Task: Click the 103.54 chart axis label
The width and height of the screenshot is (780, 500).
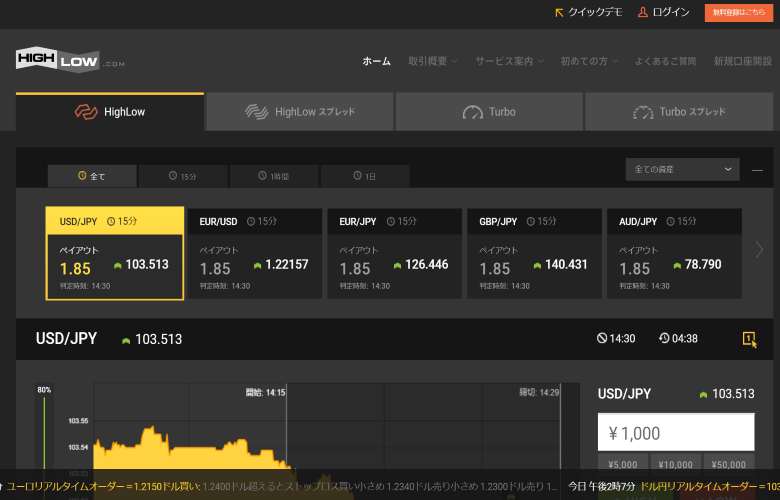Action: 78,447
